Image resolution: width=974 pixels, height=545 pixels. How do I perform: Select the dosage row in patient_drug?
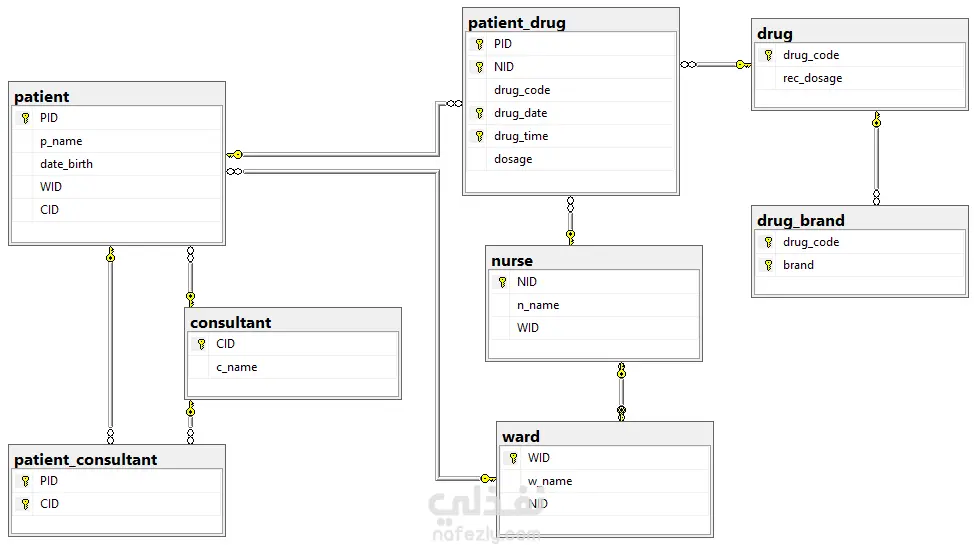[x=571, y=159]
